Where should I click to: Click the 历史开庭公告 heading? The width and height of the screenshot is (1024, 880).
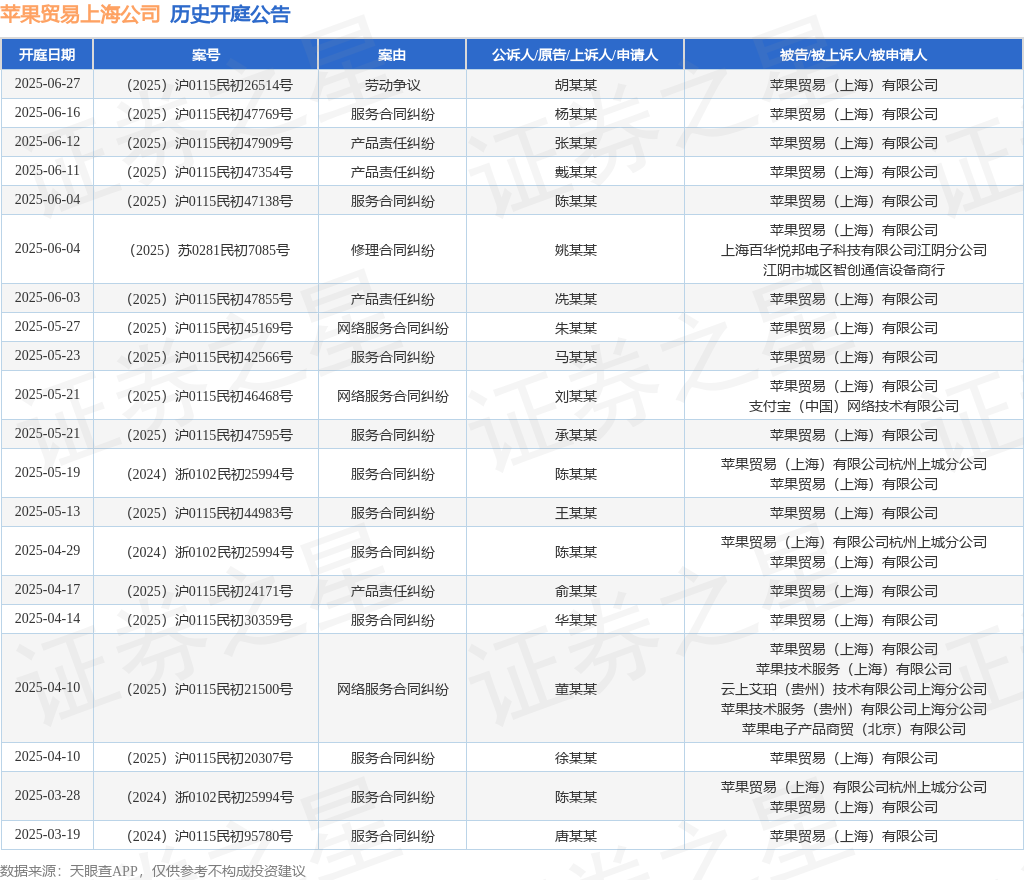(x=230, y=14)
